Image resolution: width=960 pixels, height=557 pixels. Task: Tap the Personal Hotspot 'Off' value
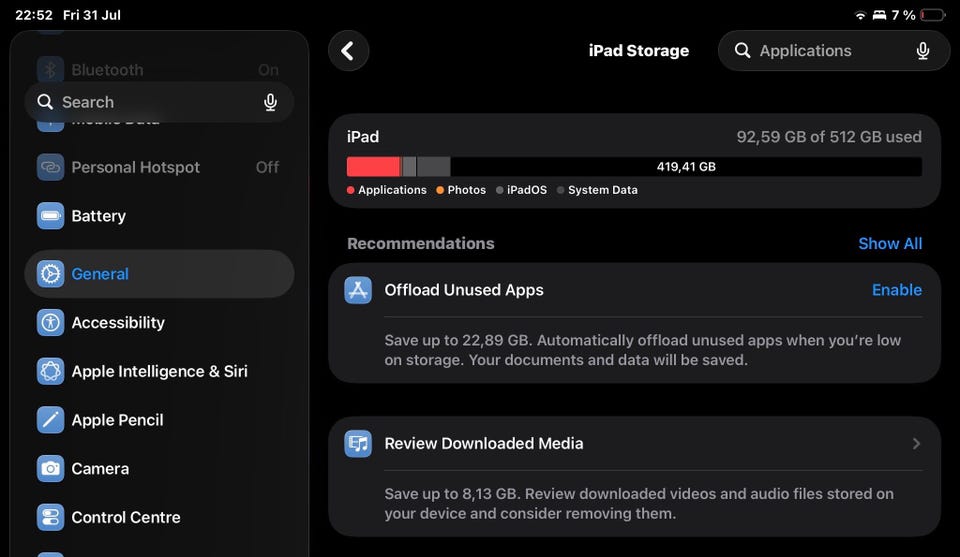point(267,167)
